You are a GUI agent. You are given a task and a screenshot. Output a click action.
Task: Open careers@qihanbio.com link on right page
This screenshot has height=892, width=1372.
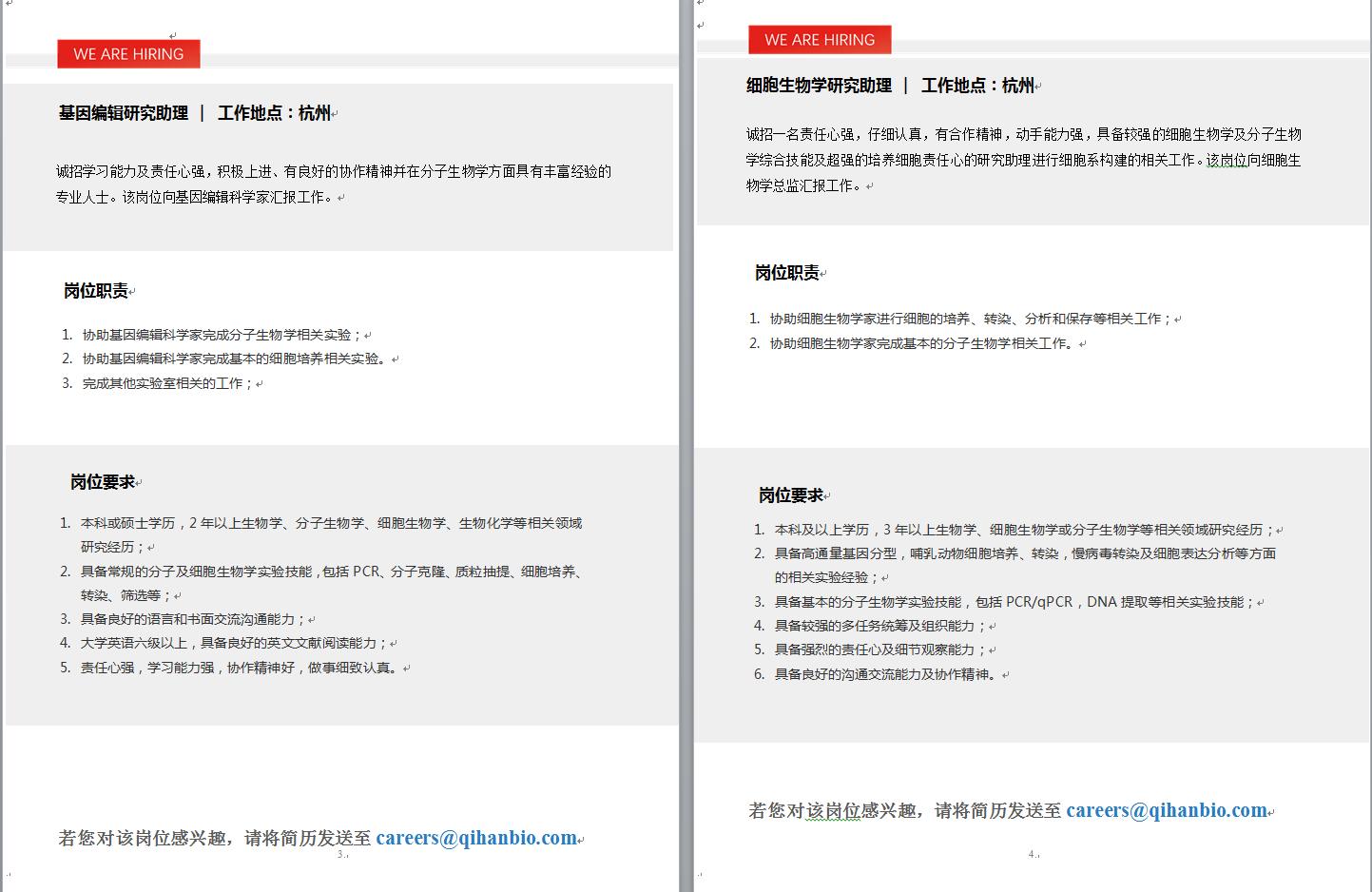pyautogui.click(x=1167, y=810)
